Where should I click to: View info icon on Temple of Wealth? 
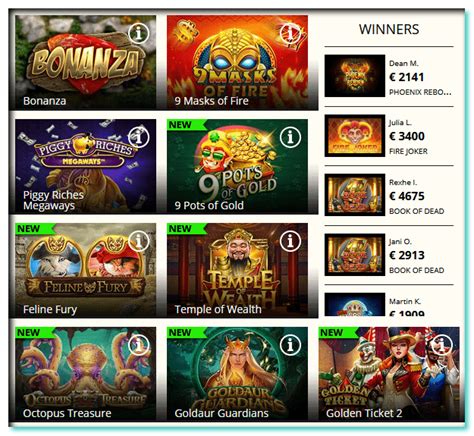tap(290, 241)
